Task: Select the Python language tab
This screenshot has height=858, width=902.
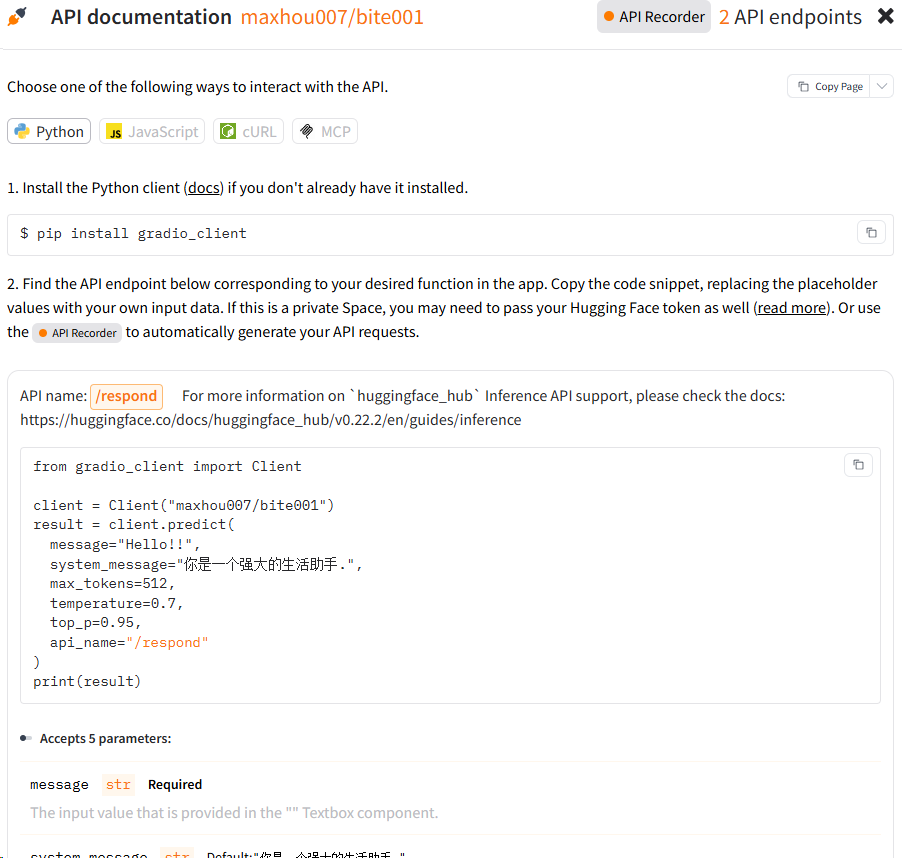Action: [49, 131]
